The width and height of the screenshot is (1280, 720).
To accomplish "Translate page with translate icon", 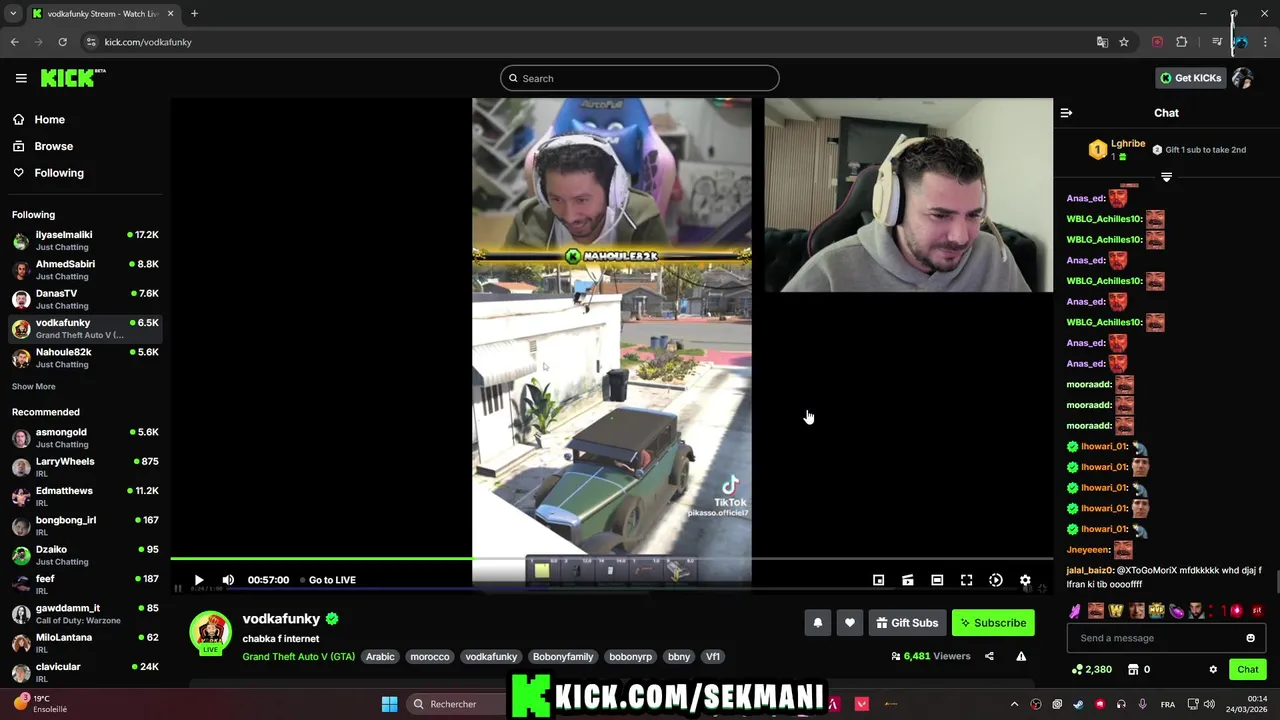I will pyautogui.click(x=1102, y=42).
